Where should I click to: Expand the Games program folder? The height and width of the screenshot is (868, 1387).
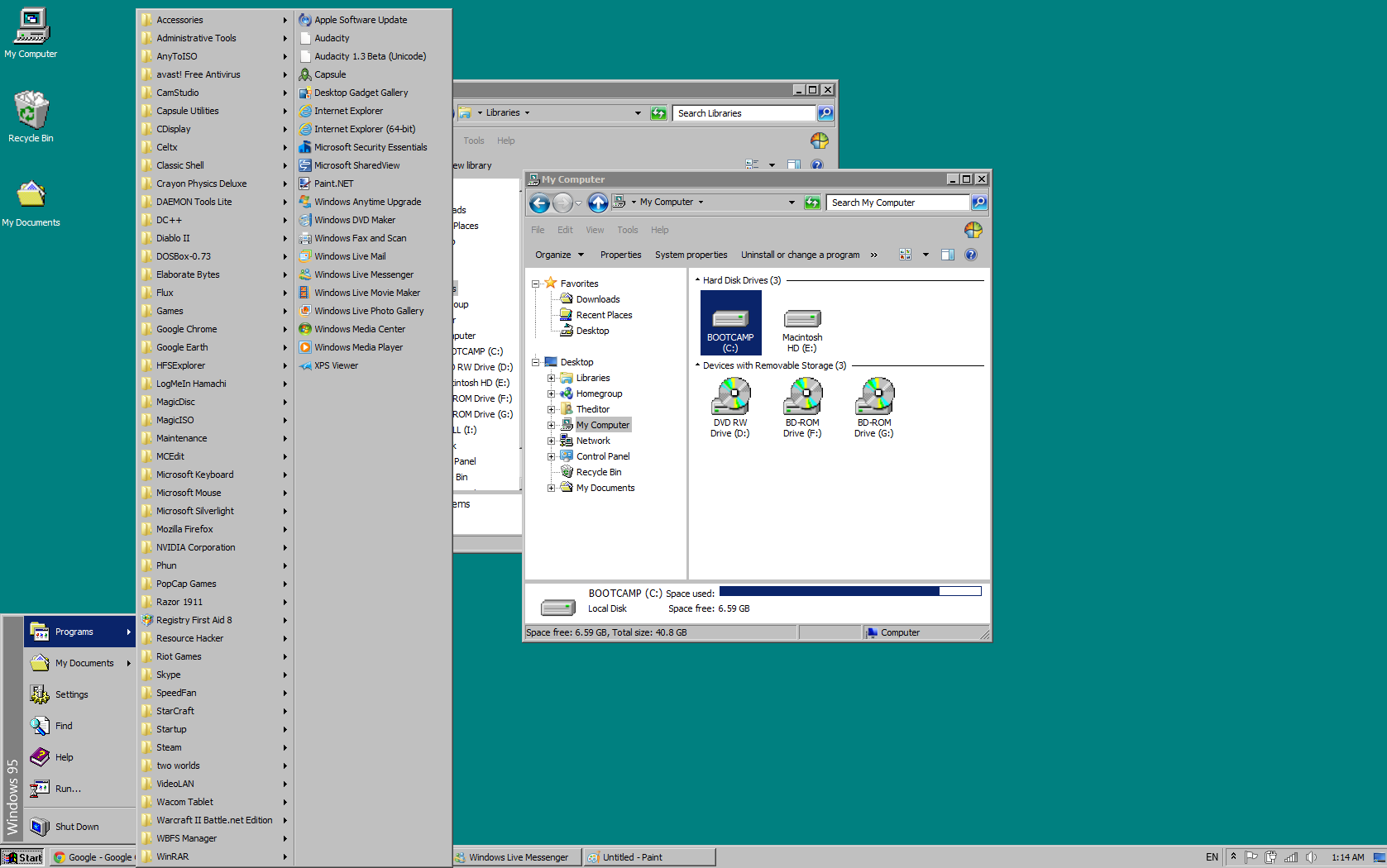pos(215,311)
